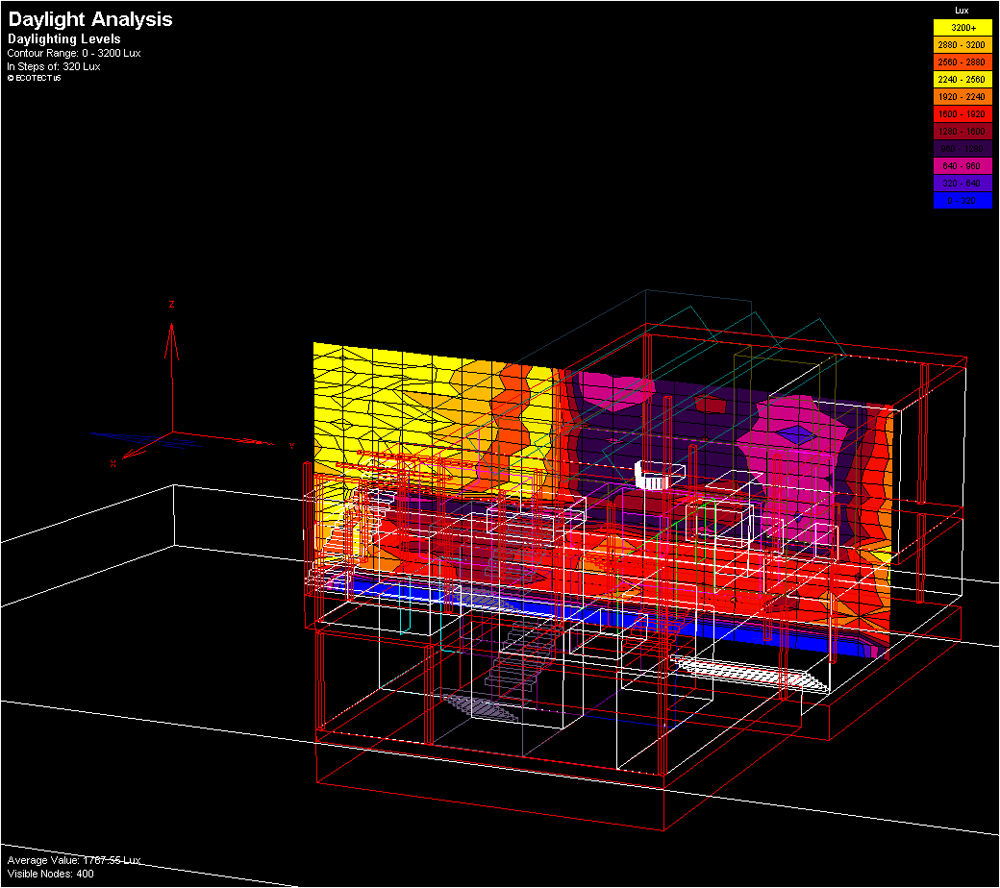
Task: Click the In Steps of: 320 Lux text
Action: click(54, 66)
